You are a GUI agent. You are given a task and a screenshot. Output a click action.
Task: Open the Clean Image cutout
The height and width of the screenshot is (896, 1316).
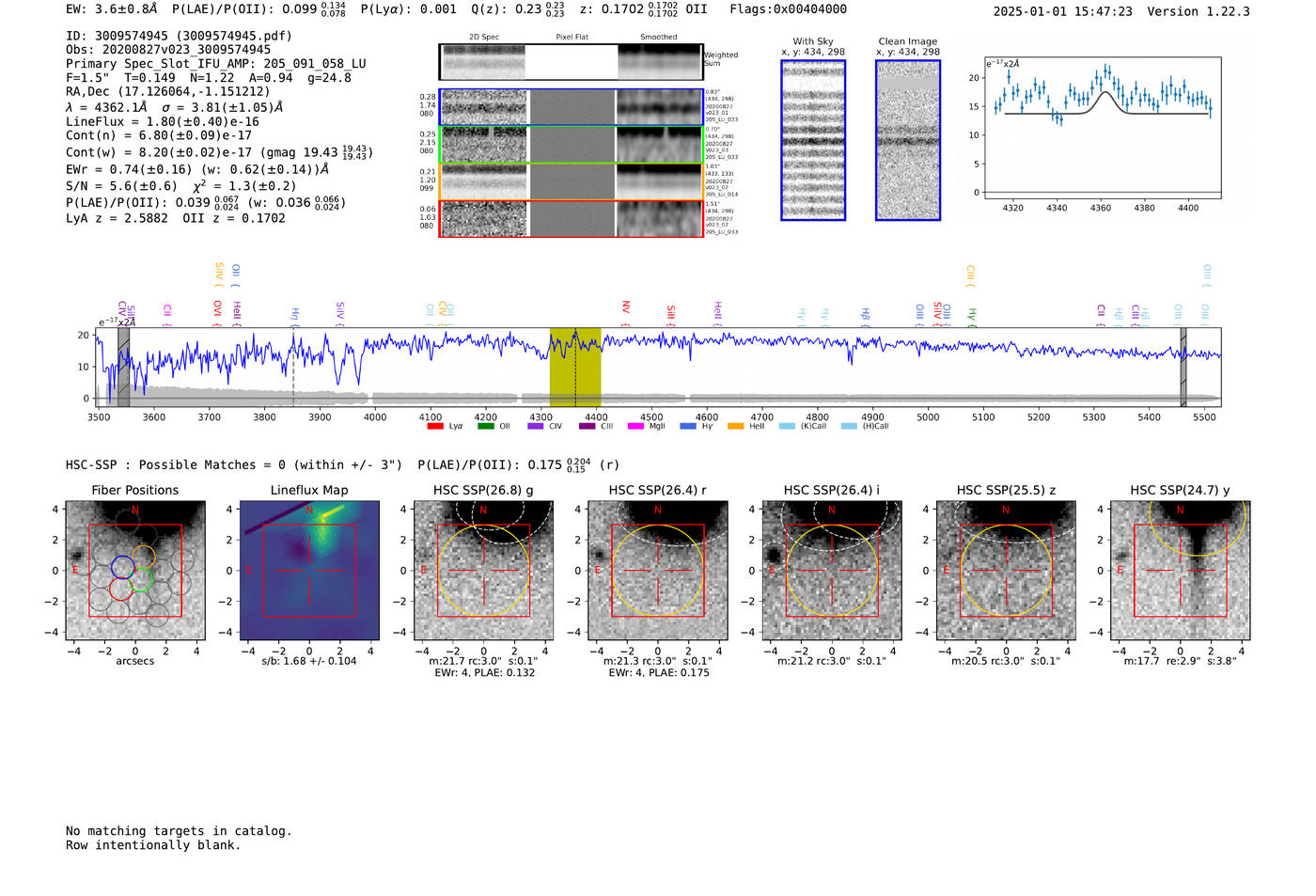(x=908, y=140)
